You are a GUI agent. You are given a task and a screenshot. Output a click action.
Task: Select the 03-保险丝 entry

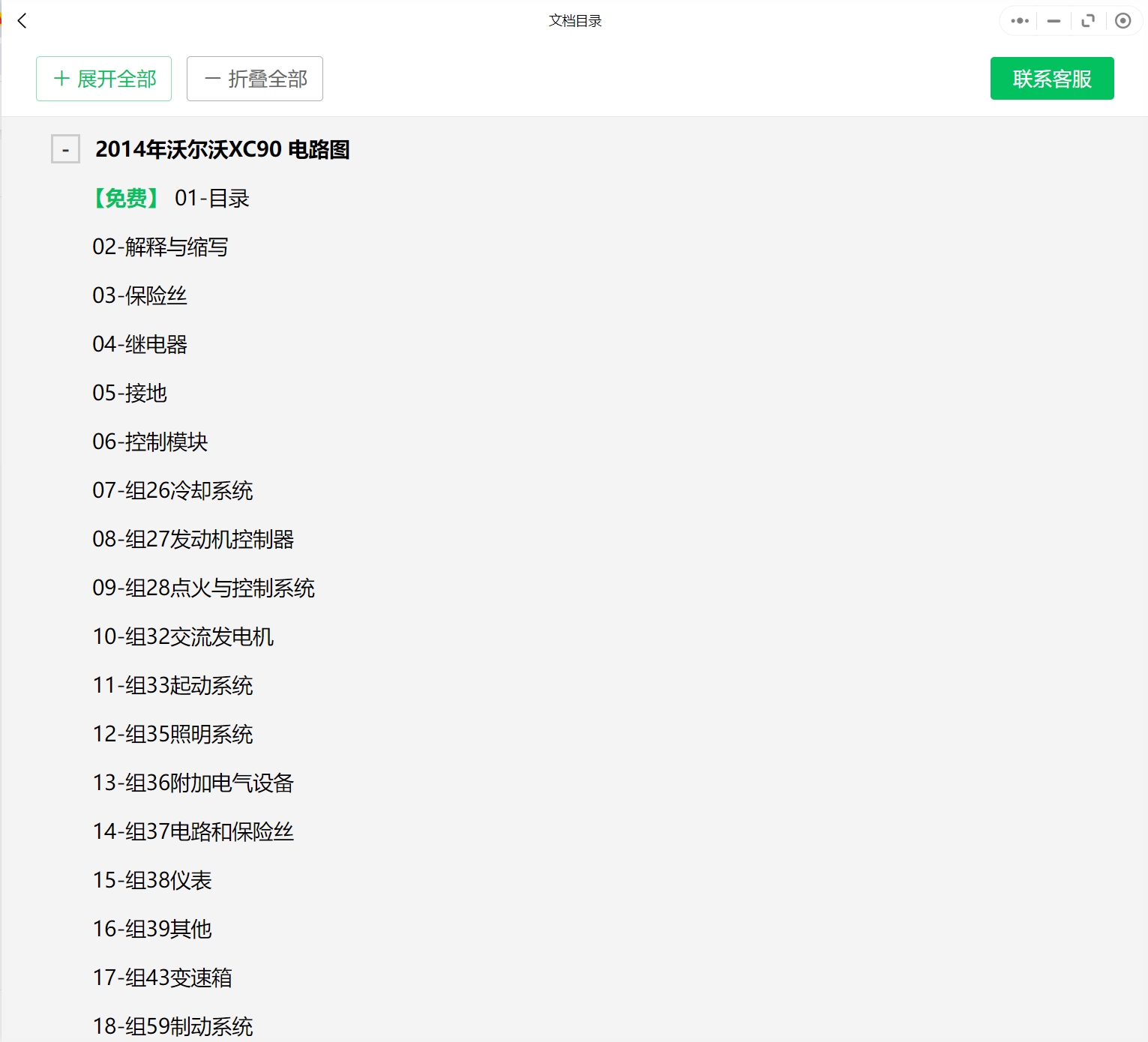click(x=139, y=295)
